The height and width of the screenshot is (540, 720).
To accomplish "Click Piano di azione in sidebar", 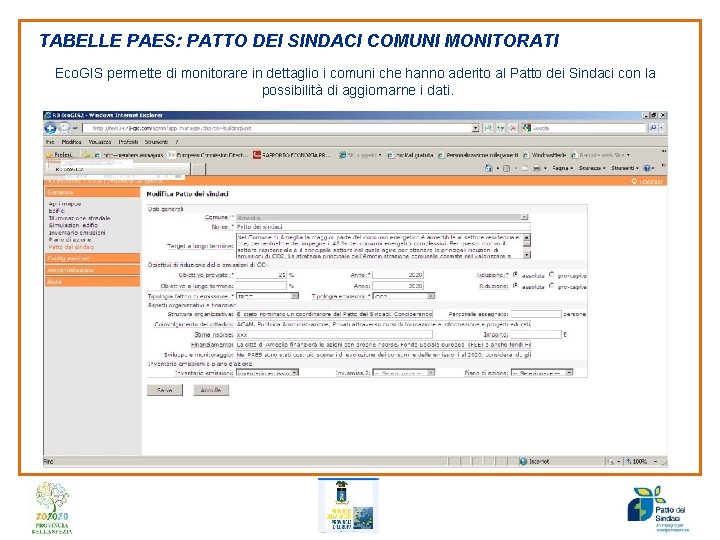I will [70, 240].
